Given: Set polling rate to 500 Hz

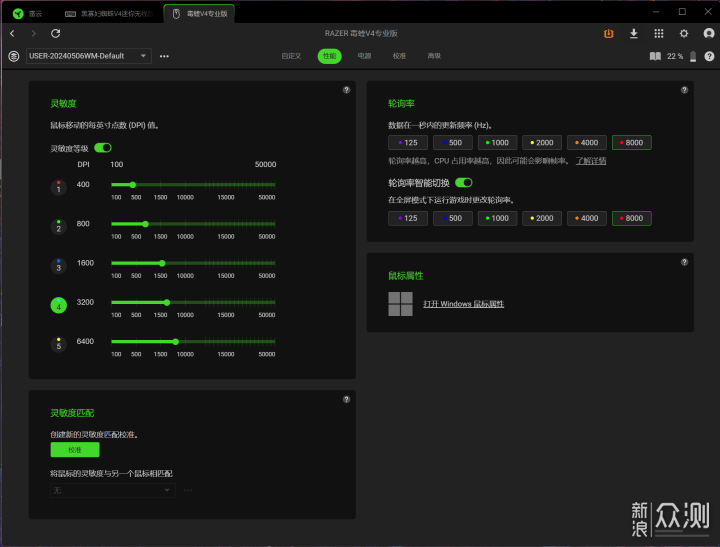Looking at the screenshot, I should [x=453, y=142].
